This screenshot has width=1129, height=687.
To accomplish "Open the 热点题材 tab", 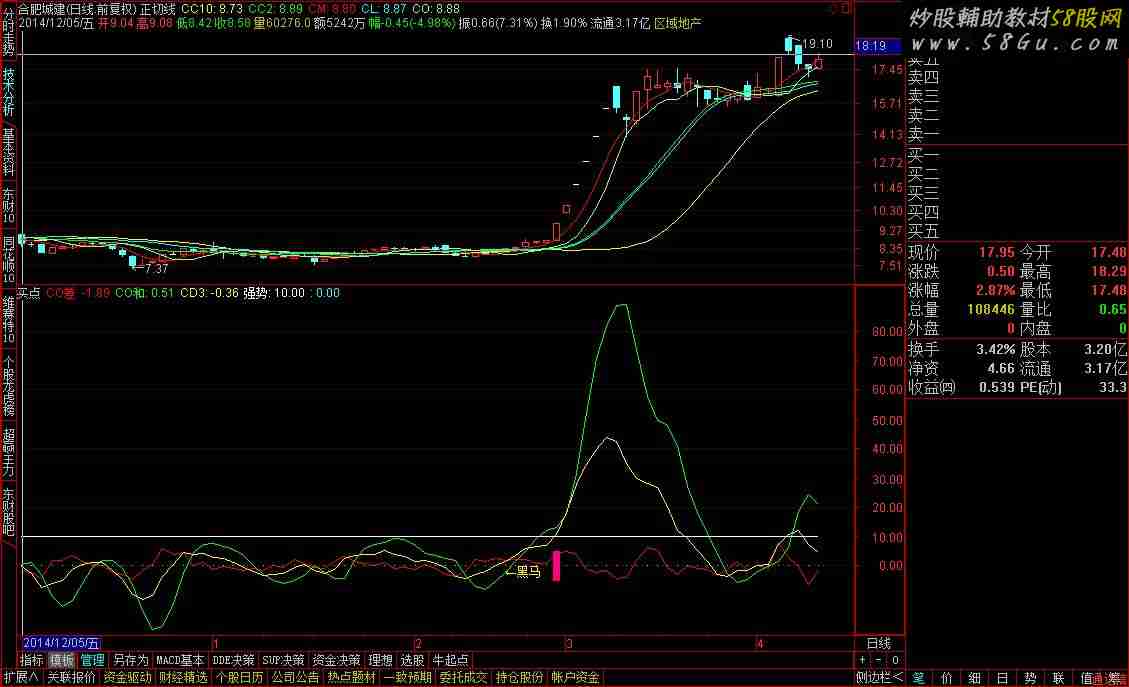I will [352, 678].
